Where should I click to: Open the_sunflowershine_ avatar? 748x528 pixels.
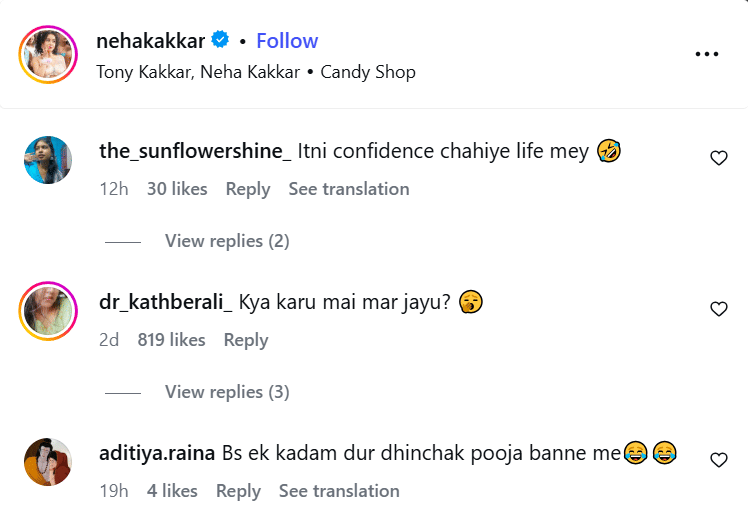click(x=48, y=160)
